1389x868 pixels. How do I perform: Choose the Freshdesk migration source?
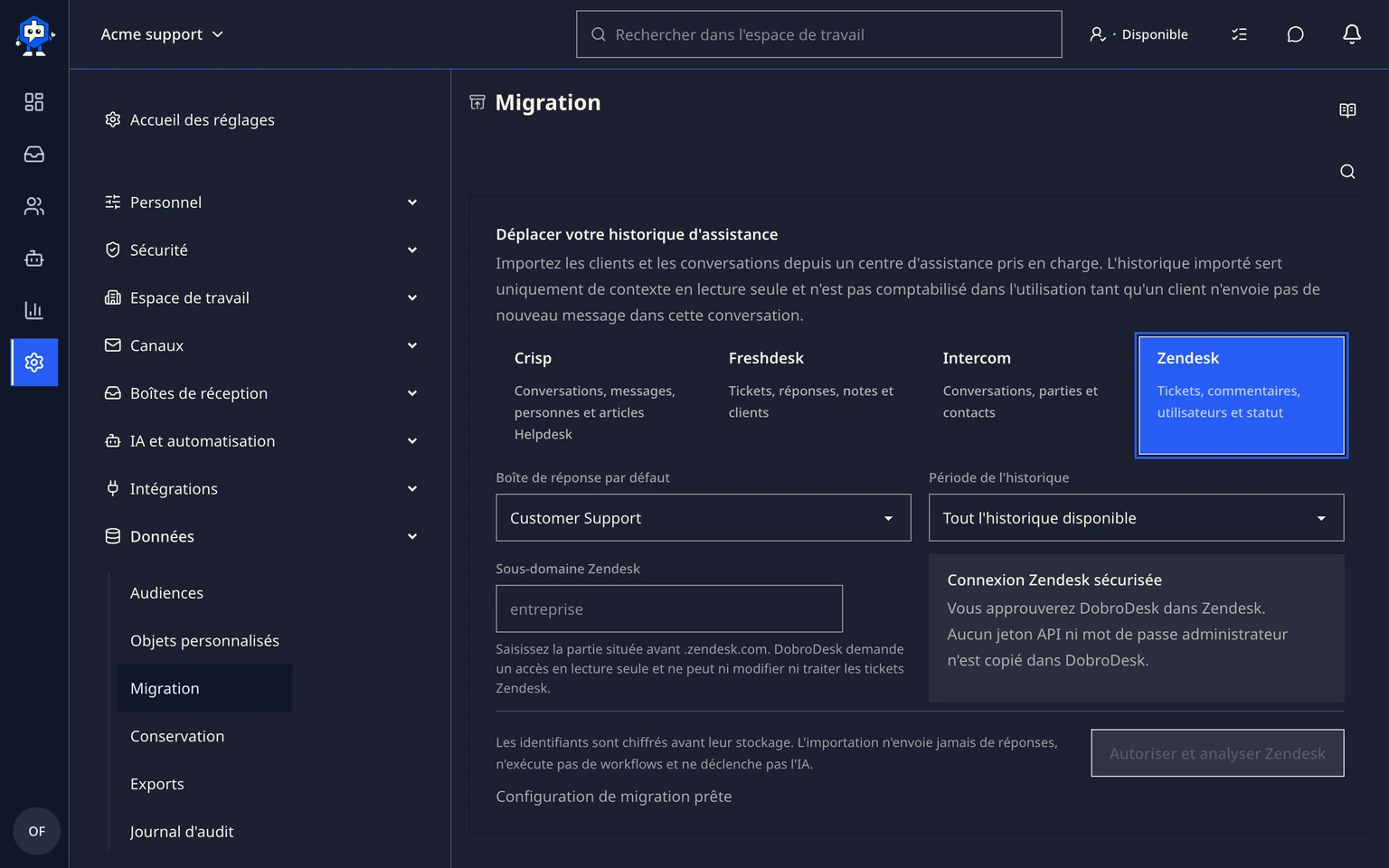point(813,396)
